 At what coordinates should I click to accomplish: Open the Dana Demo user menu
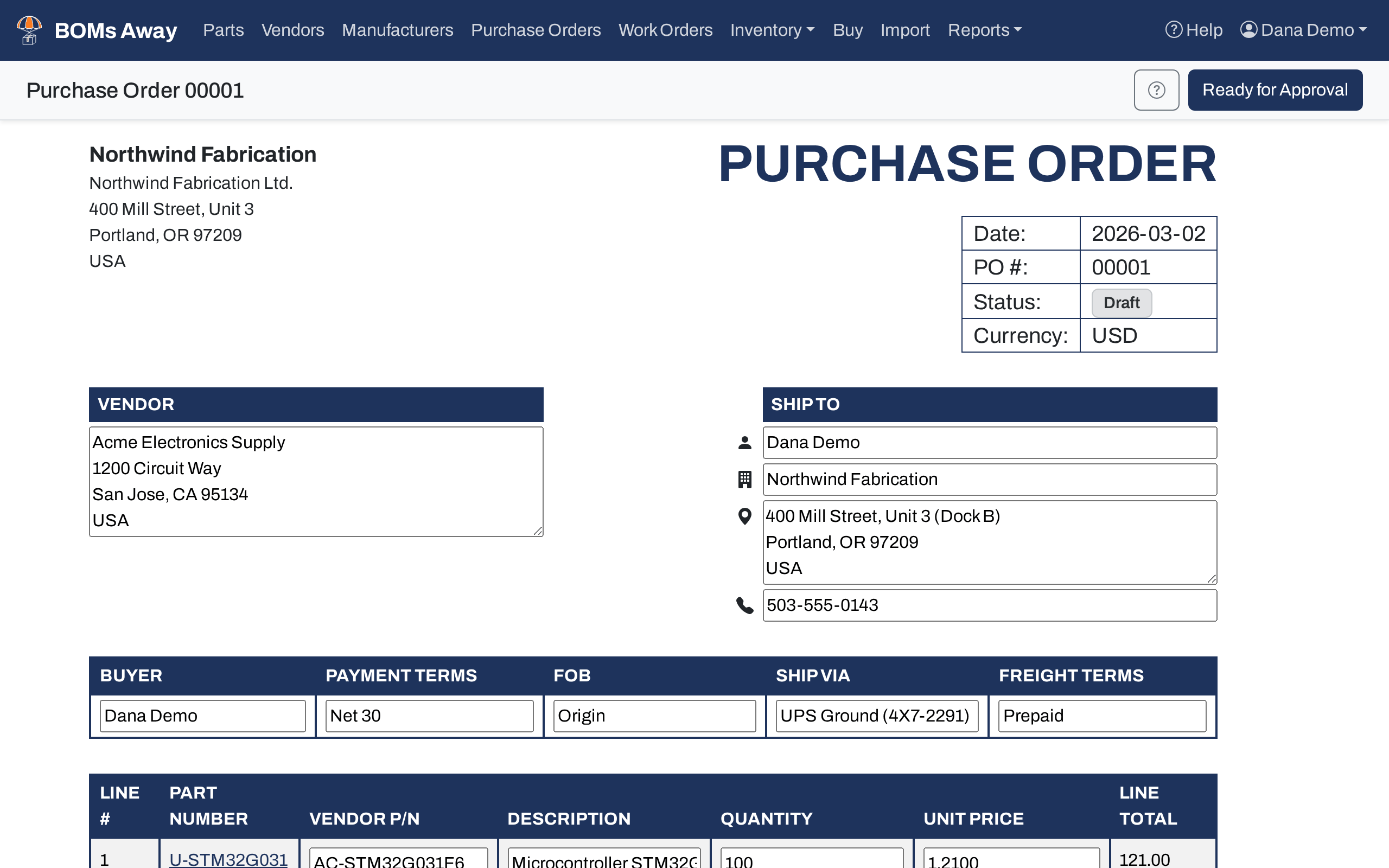[x=1303, y=30]
